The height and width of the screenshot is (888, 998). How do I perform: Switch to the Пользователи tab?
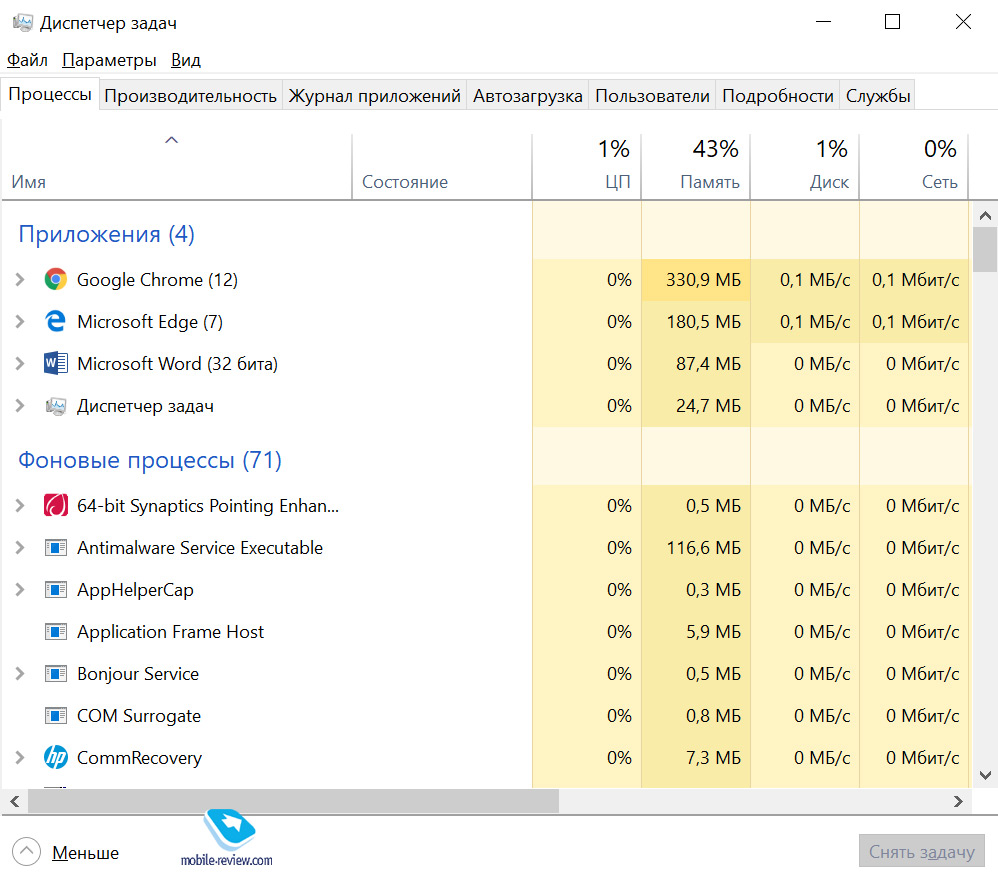(x=652, y=95)
